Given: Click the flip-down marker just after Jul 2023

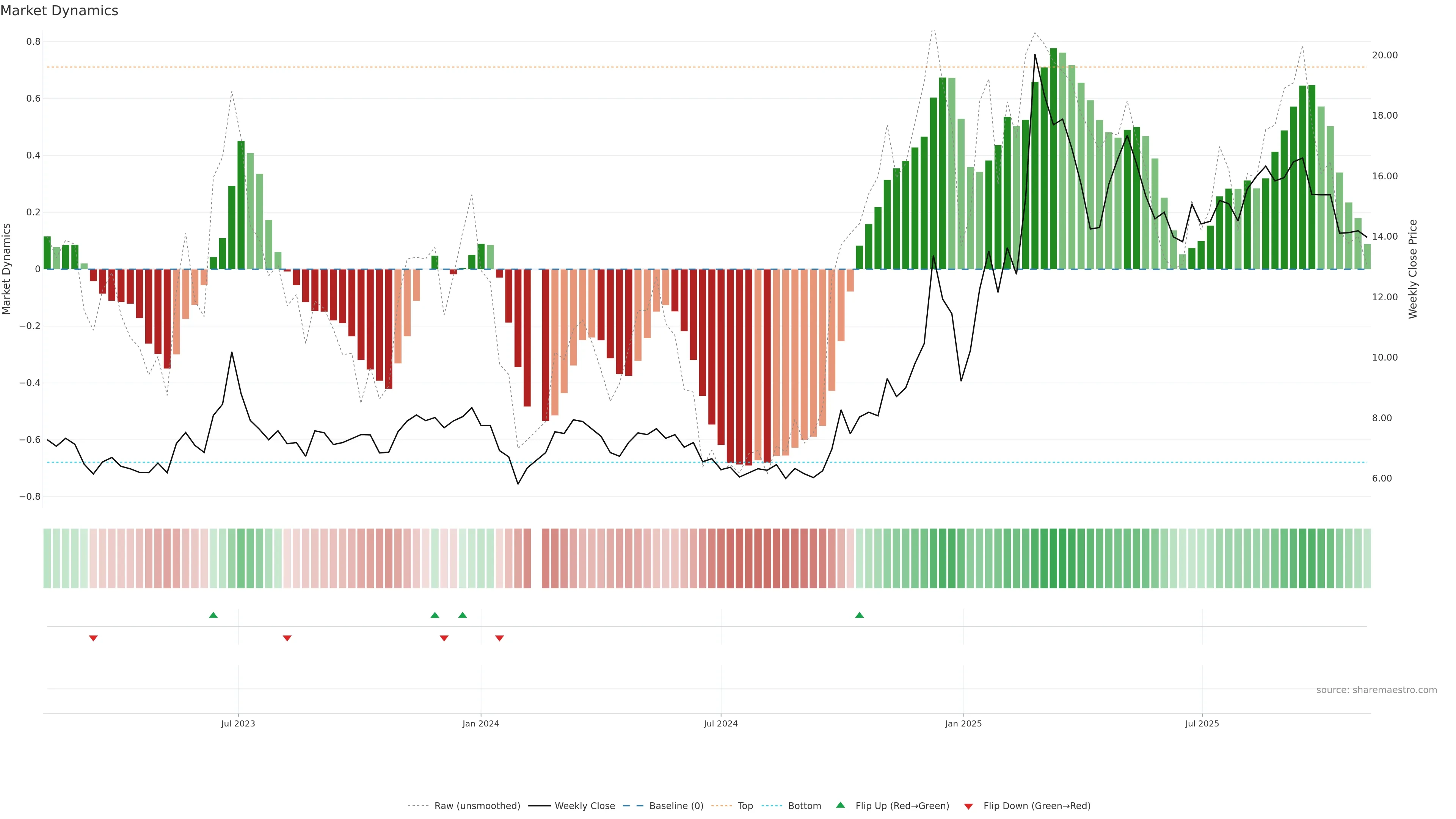Looking at the screenshot, I should coord(287,638).
